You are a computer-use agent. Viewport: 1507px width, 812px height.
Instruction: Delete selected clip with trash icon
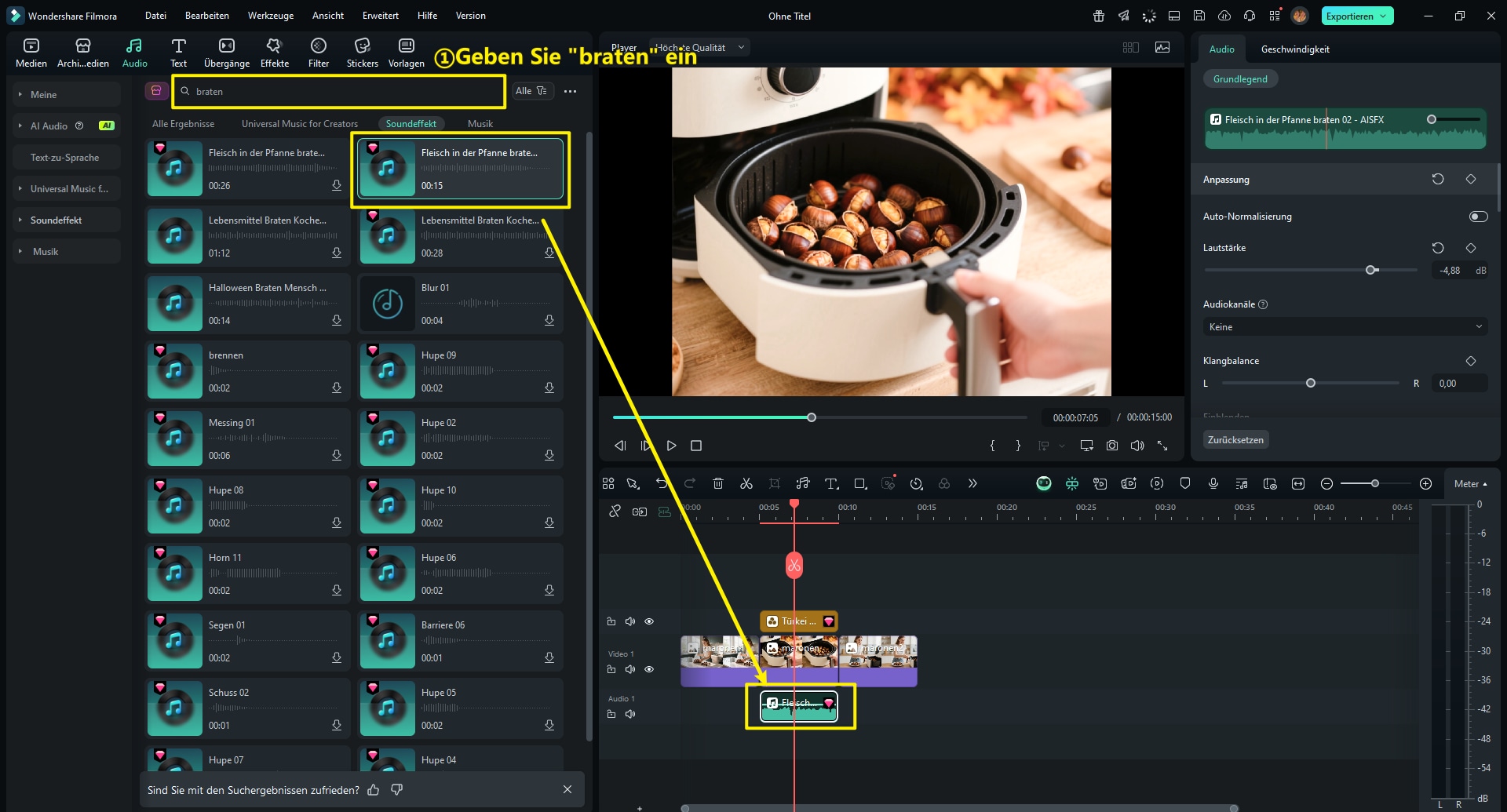[717, 484]
